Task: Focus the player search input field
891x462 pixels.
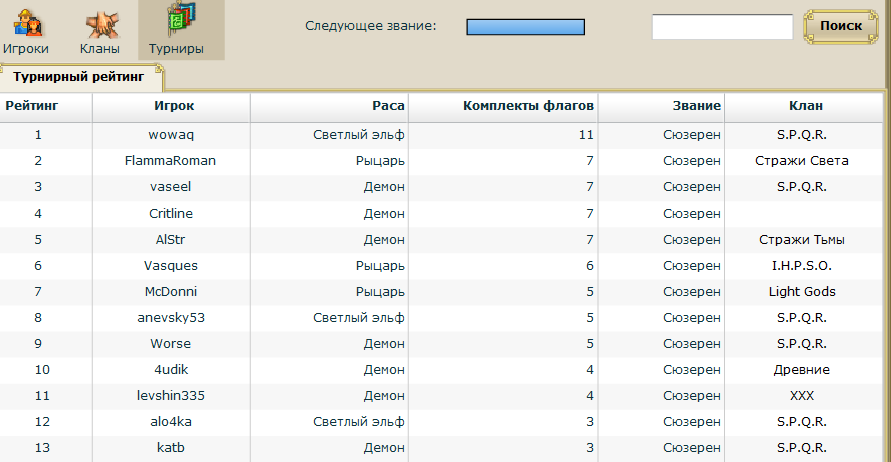Action: tap(722, 27)
